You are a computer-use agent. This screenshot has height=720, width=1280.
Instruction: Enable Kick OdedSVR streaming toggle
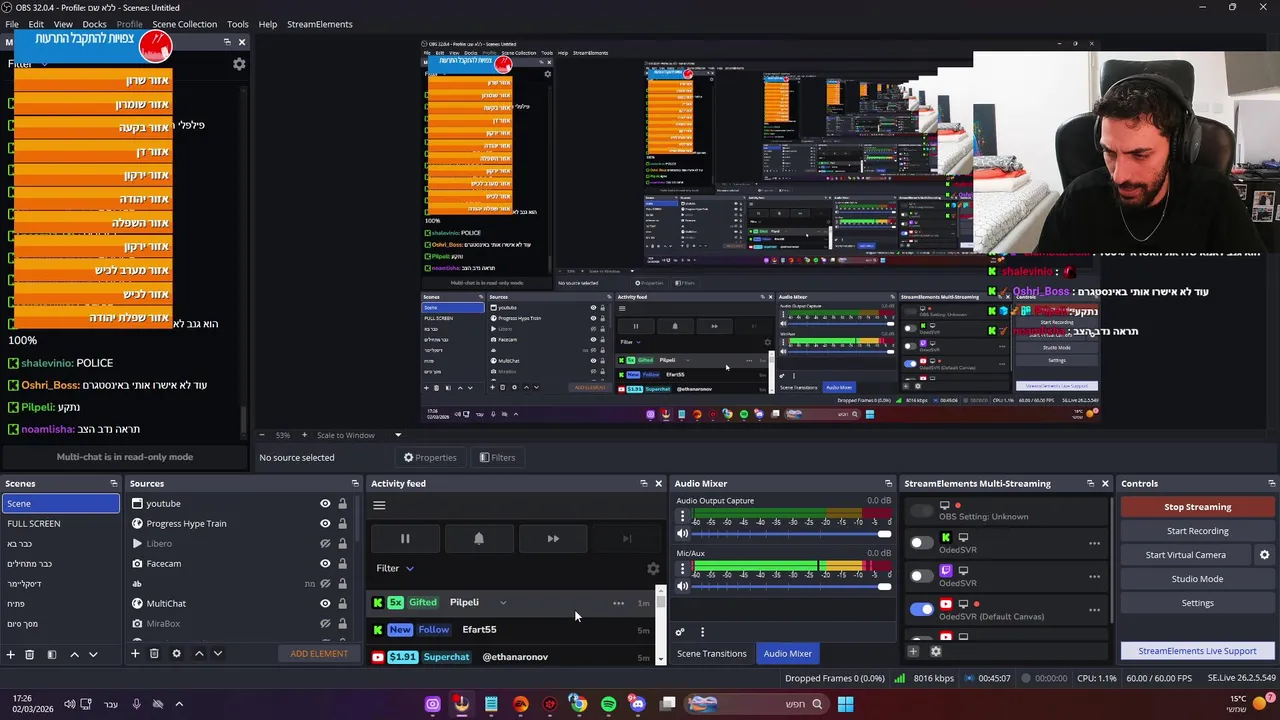click(921, 543)
